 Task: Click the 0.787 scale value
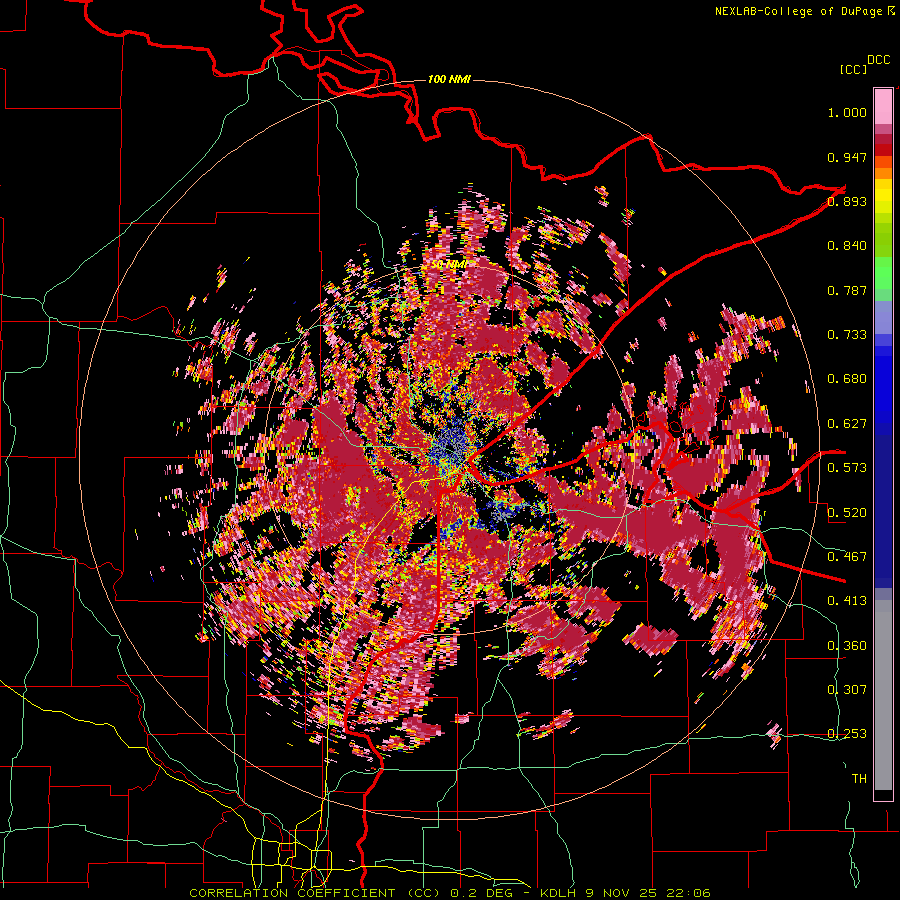pyautogui.click(x=847, y=290)
